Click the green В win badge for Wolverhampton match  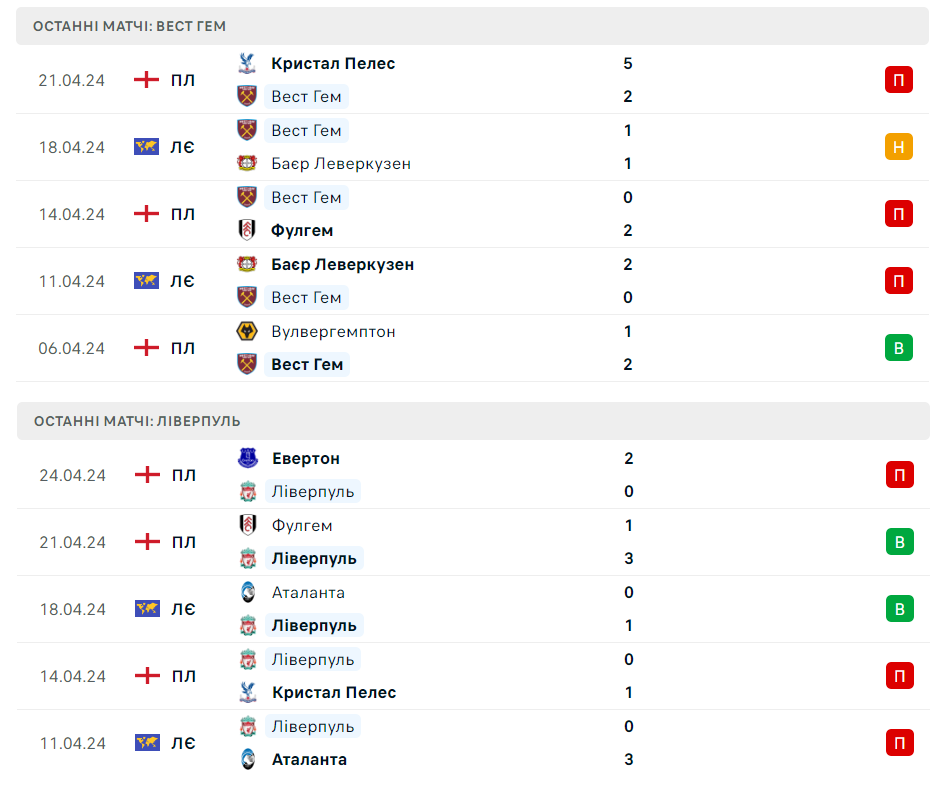pyautogui.click(x=898, y=348)
